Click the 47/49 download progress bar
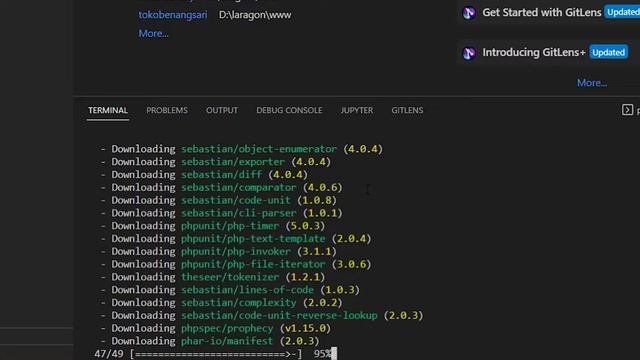 (x=216, y=354)
